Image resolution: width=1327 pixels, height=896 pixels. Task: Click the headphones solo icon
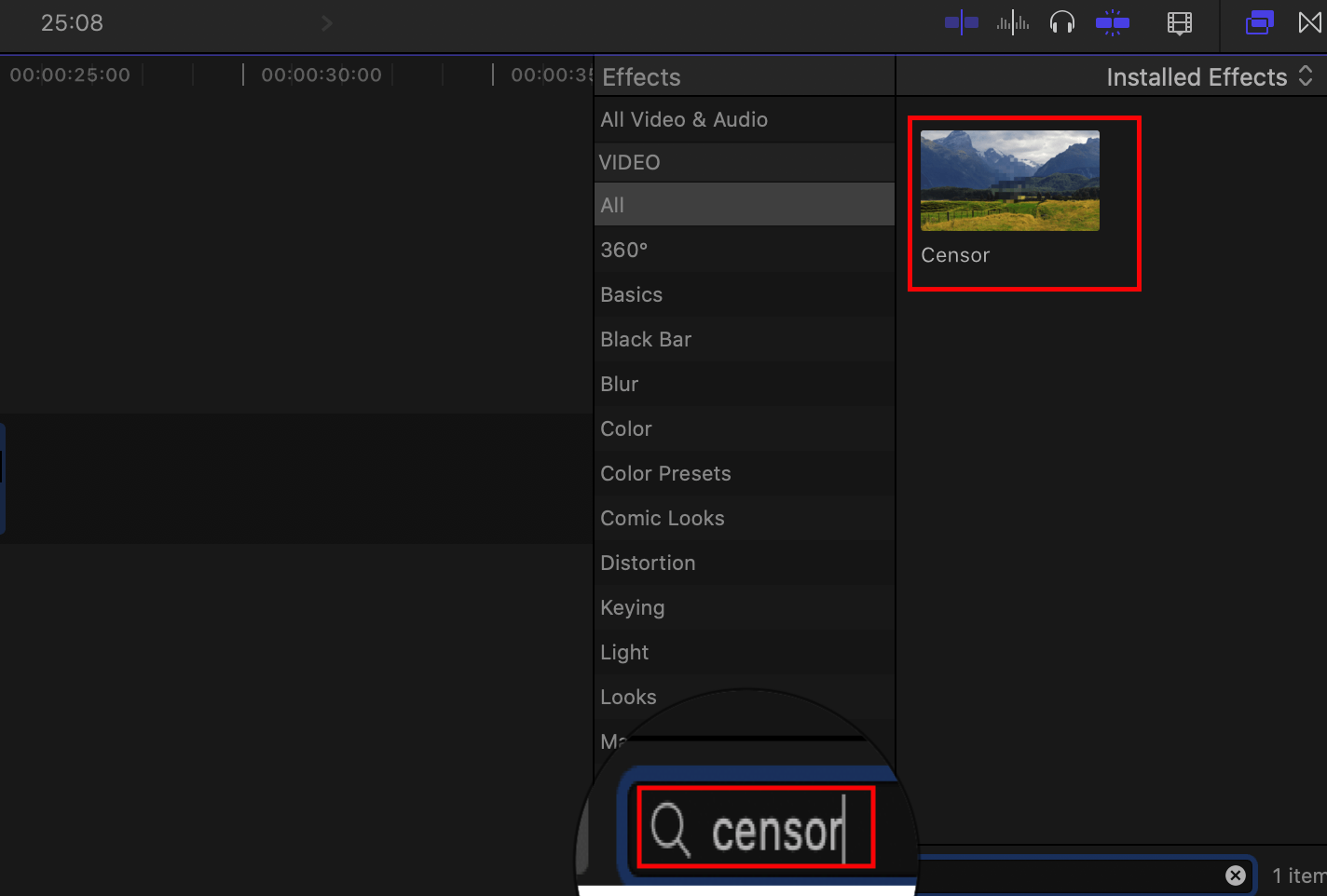pos(1062,22)
